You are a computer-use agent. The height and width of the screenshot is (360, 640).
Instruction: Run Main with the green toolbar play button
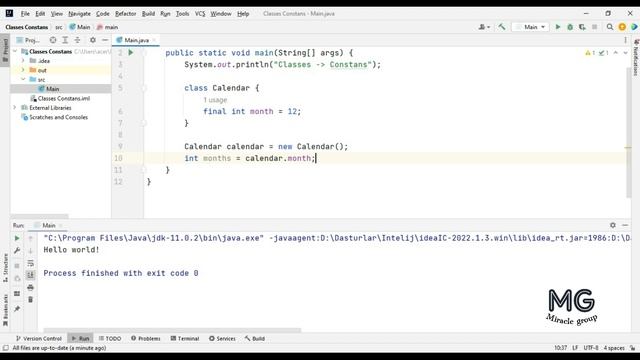pyautogui.click(x=558, y=27)
